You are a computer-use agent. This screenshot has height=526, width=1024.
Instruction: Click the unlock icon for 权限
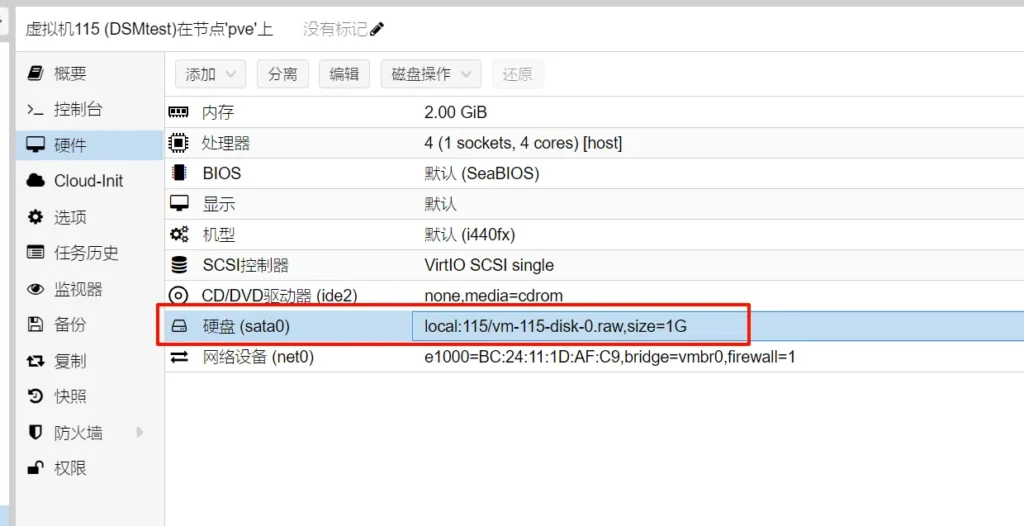(x=36, y=468)
